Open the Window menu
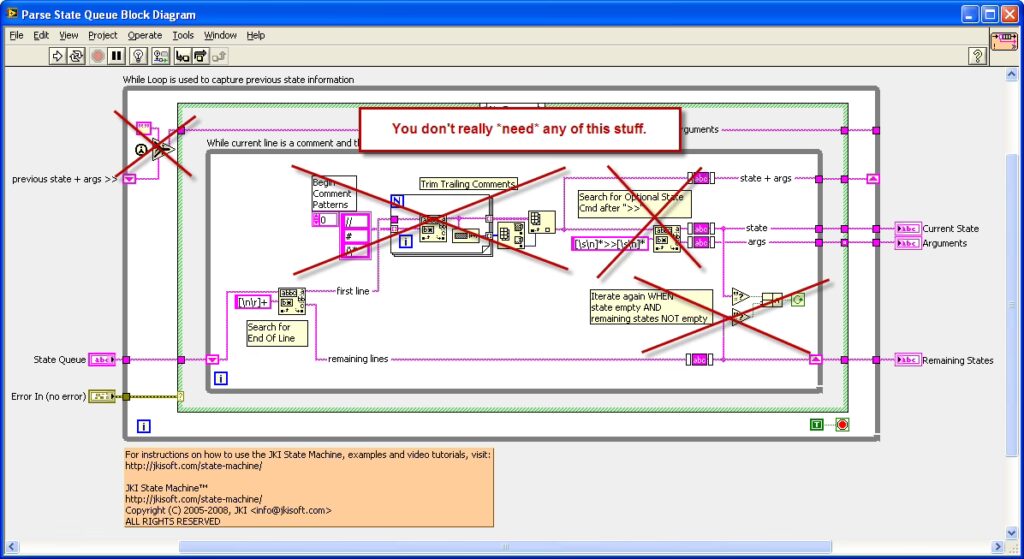Image resolution: width=1024 pixels, height=559 pixels. [220, 35]
